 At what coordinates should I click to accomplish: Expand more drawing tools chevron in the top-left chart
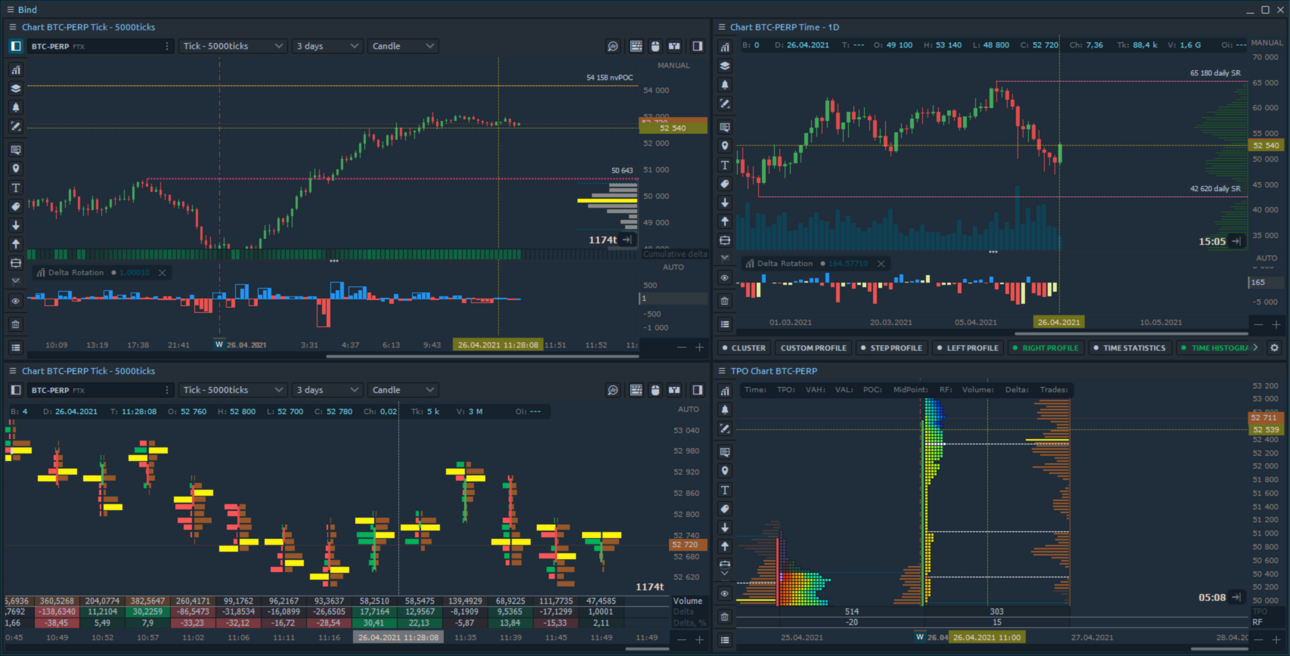point(16,281)
